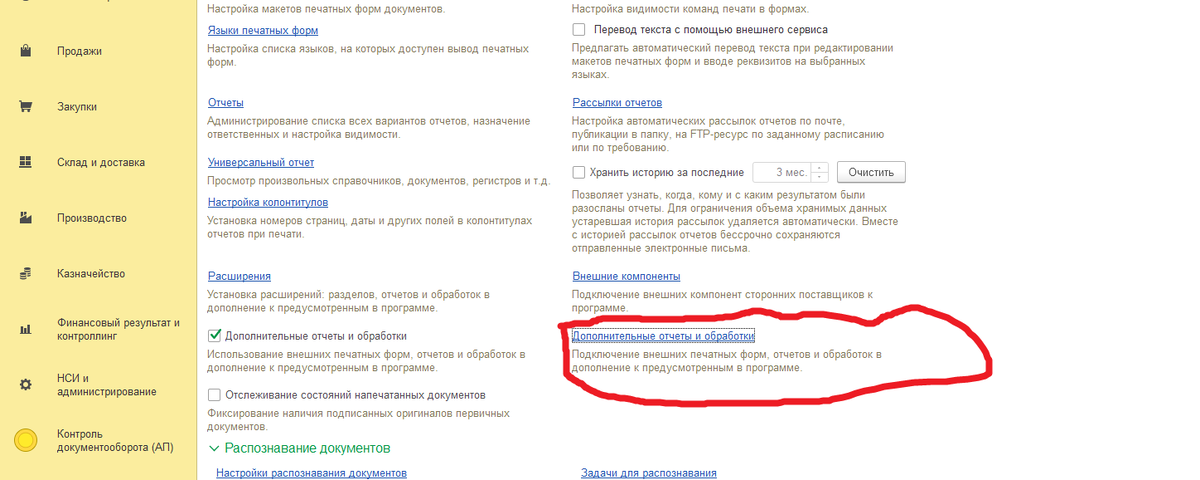
Task: Open the Универсальный отчет link
Action: click(x=261, y=162)
